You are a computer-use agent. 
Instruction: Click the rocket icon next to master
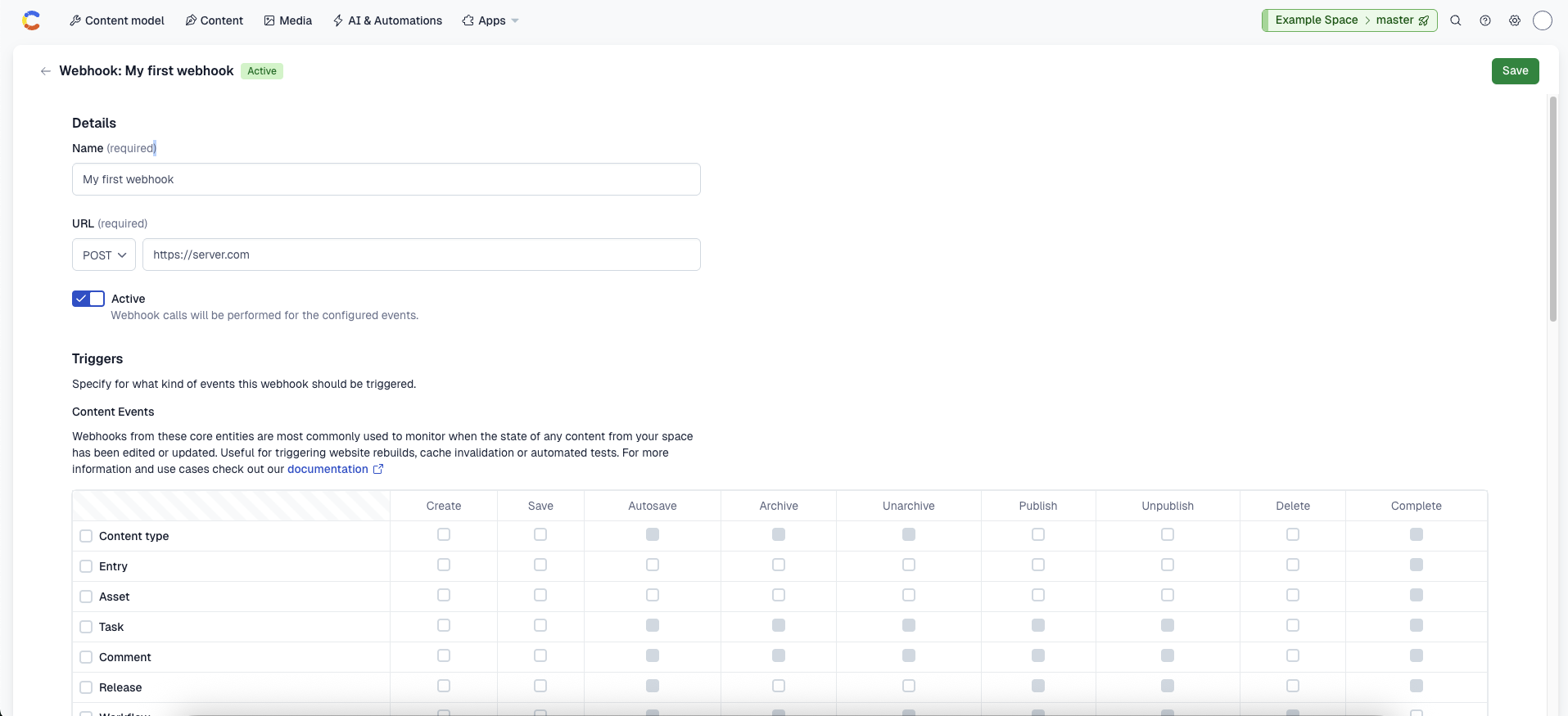tap(1424, 20)
